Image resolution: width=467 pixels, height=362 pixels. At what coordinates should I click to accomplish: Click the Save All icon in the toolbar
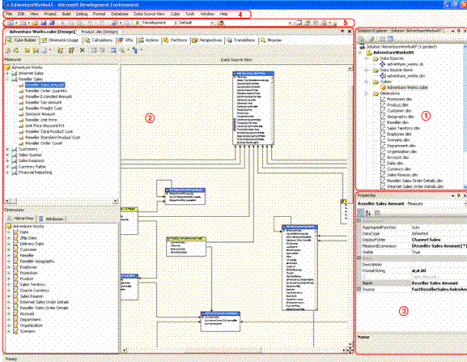(52, 23)
